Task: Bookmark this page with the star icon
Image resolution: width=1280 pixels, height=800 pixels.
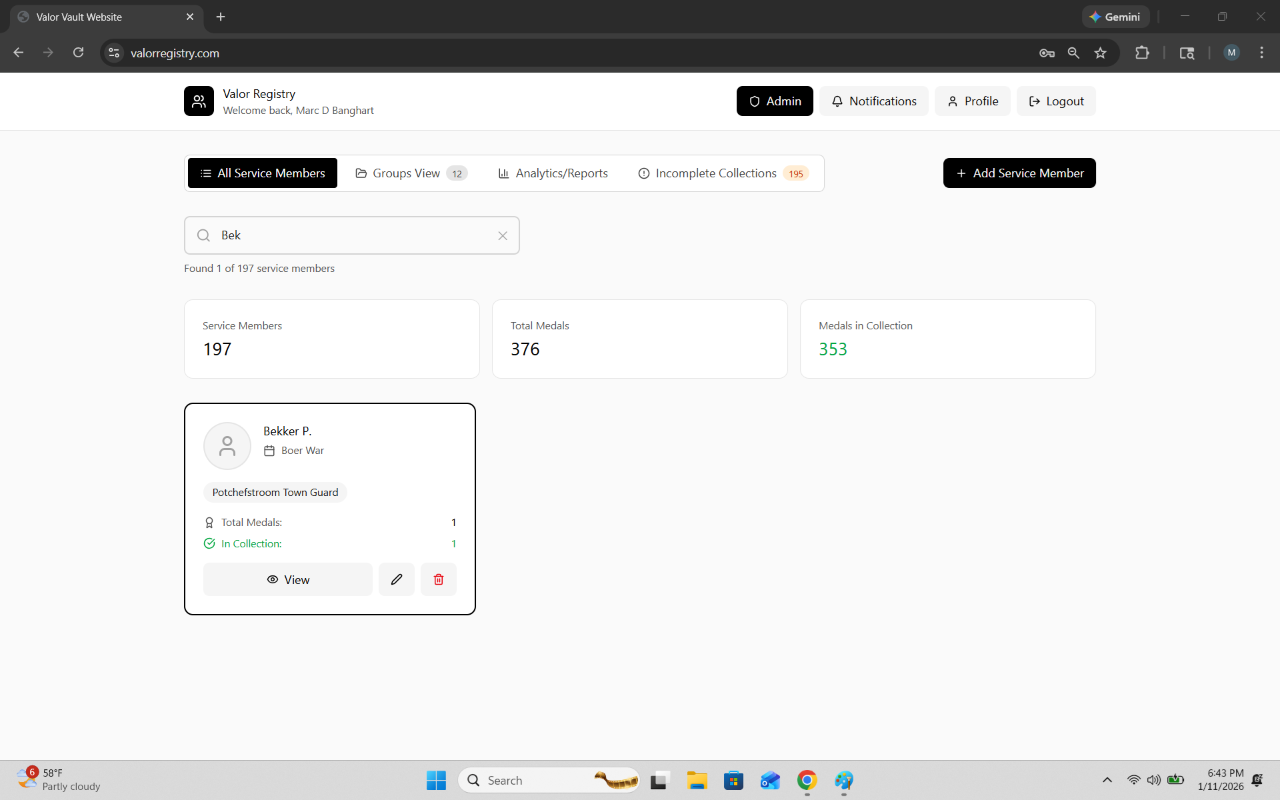Action: tap(1100, 53)
